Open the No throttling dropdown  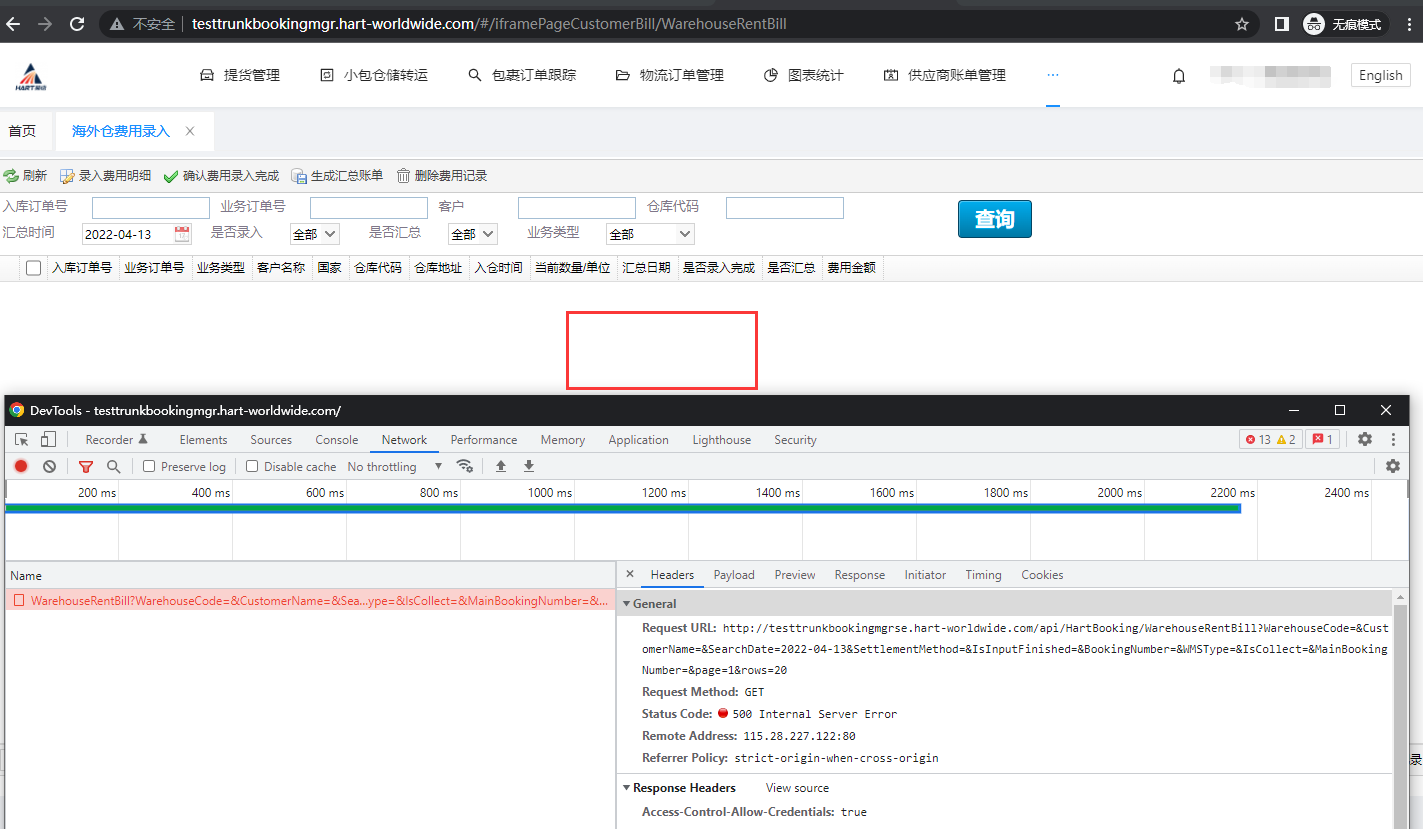(395, 466)
